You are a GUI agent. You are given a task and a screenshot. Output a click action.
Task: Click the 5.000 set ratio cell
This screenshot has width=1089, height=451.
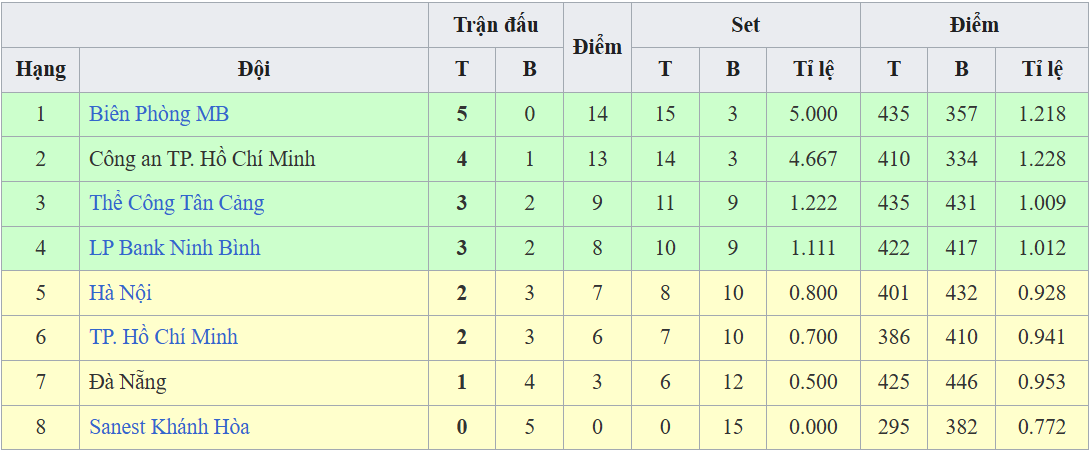pyautogui.click(x=813, y=114)
